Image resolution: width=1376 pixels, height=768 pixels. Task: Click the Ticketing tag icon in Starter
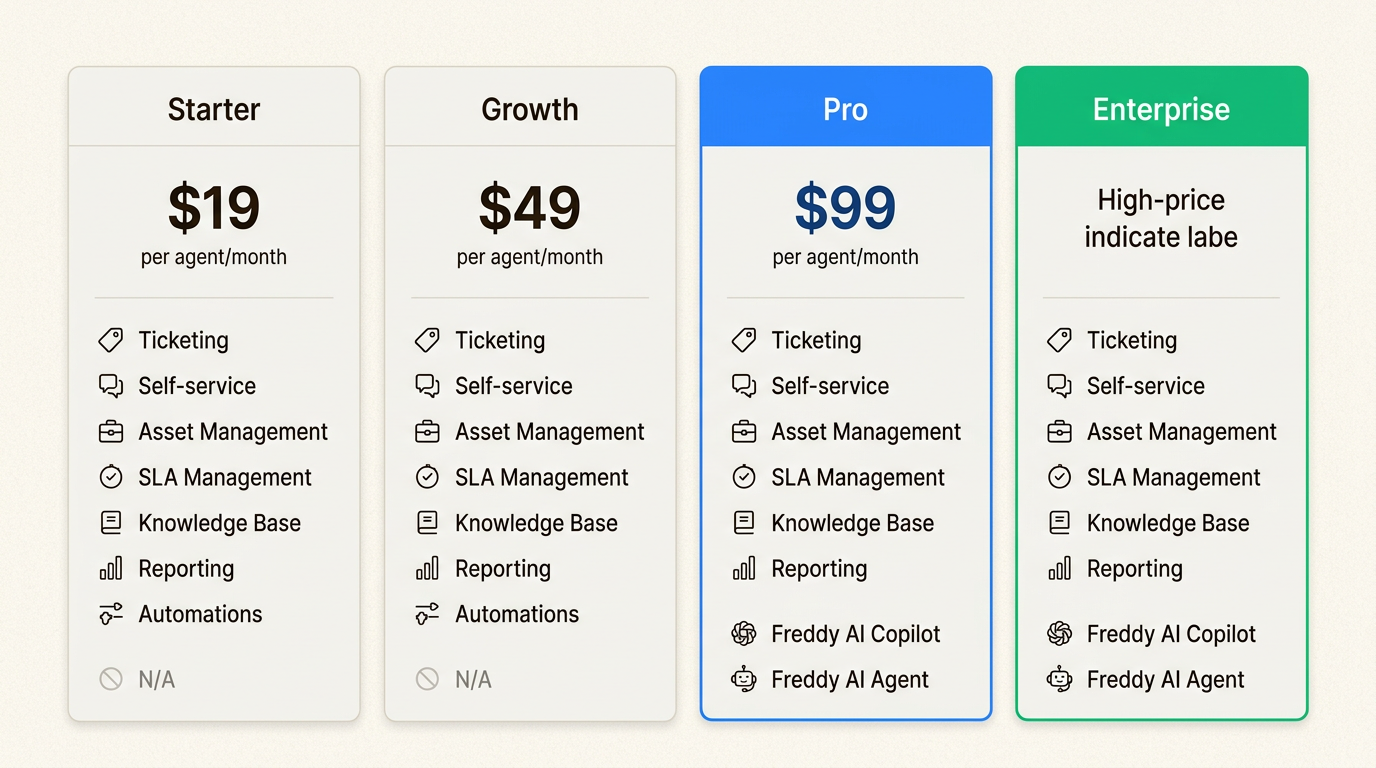pos(111,340)
